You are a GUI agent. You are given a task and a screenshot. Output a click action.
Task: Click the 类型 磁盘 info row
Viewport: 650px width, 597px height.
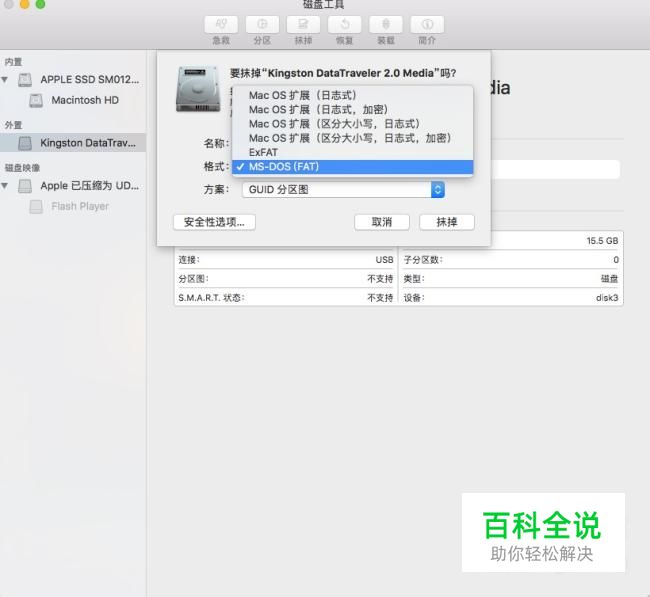511,279
